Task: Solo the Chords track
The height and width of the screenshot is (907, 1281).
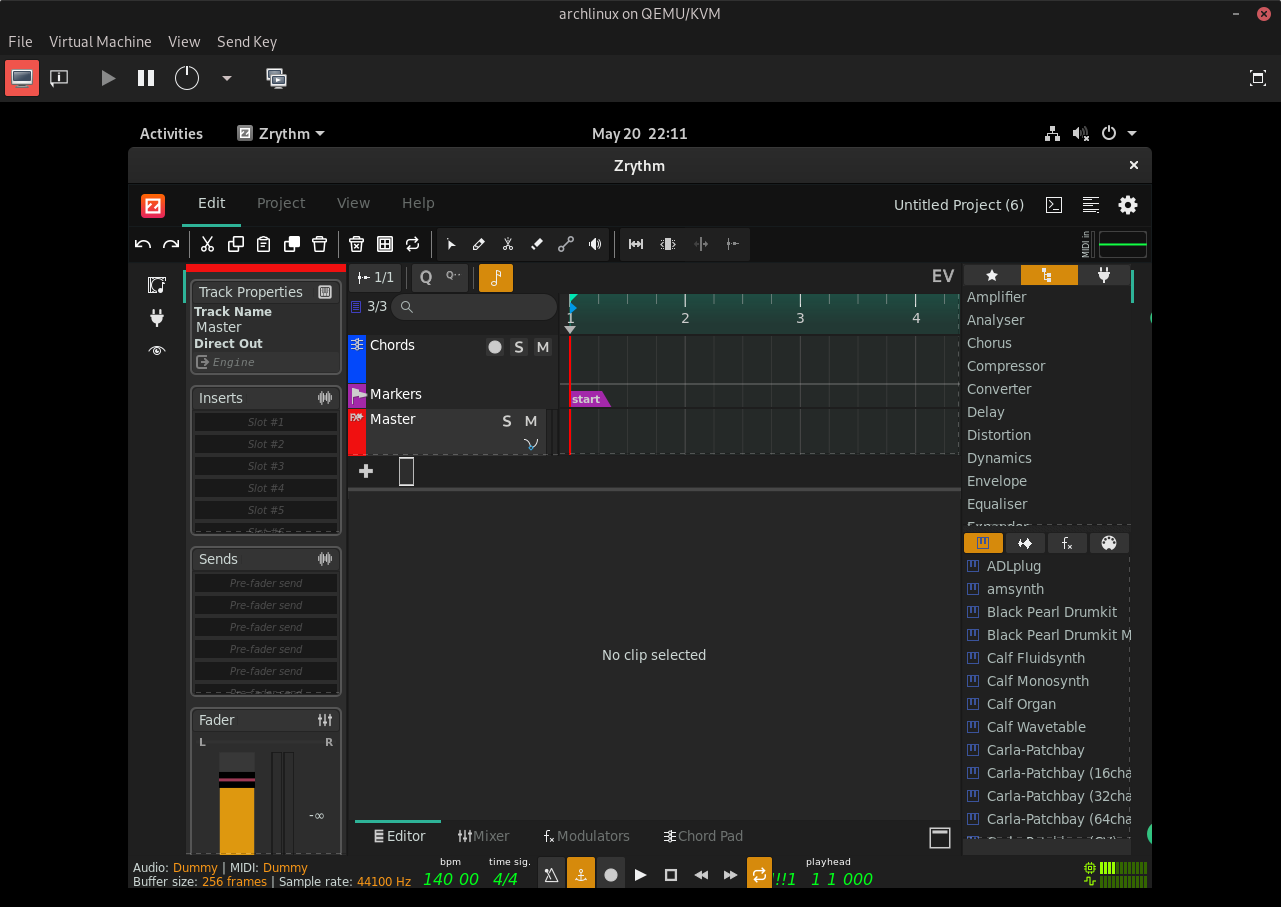Action: [x=518, y=347]
